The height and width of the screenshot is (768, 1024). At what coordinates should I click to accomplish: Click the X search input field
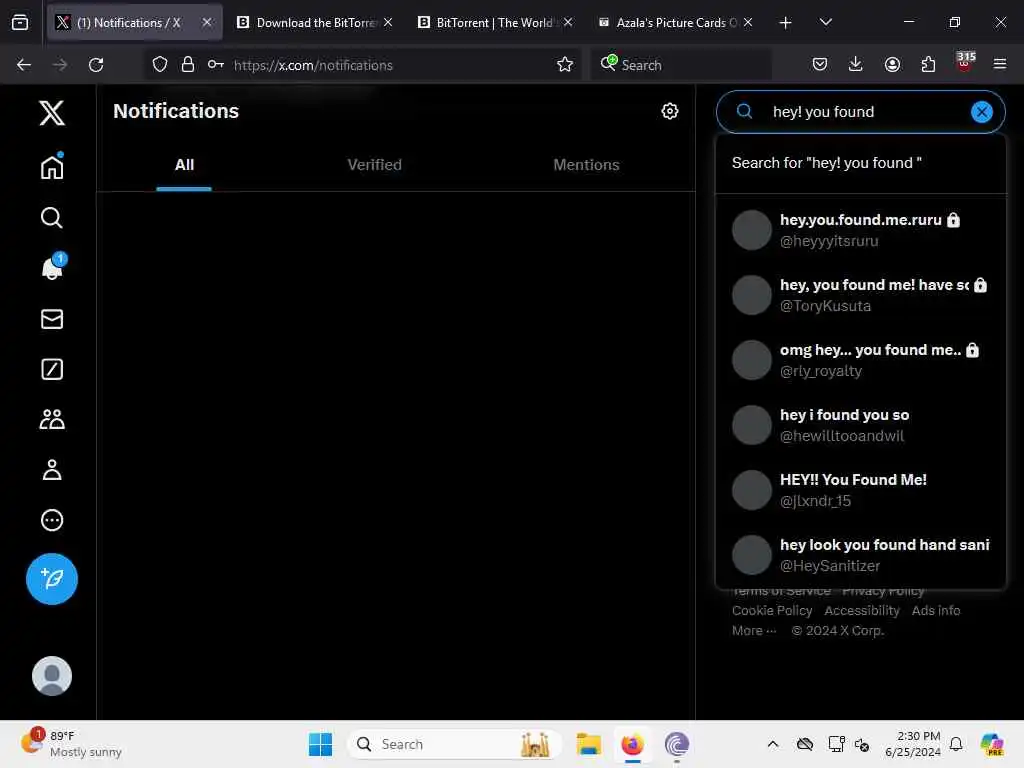point(861,112)
